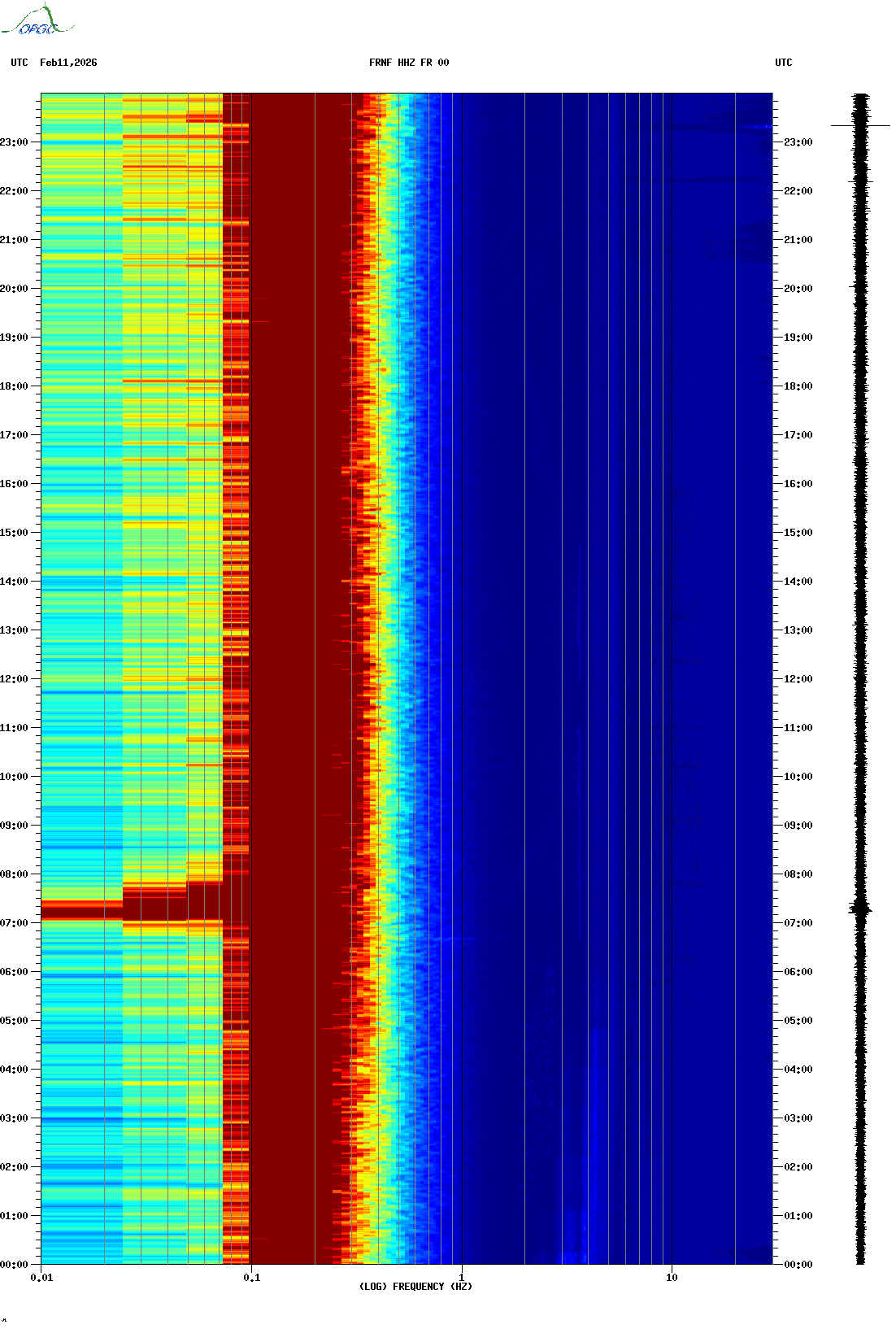Click the 1 Hz frequency axis label
Viewport: 896px width, 1329px height.
point(462,1278)
